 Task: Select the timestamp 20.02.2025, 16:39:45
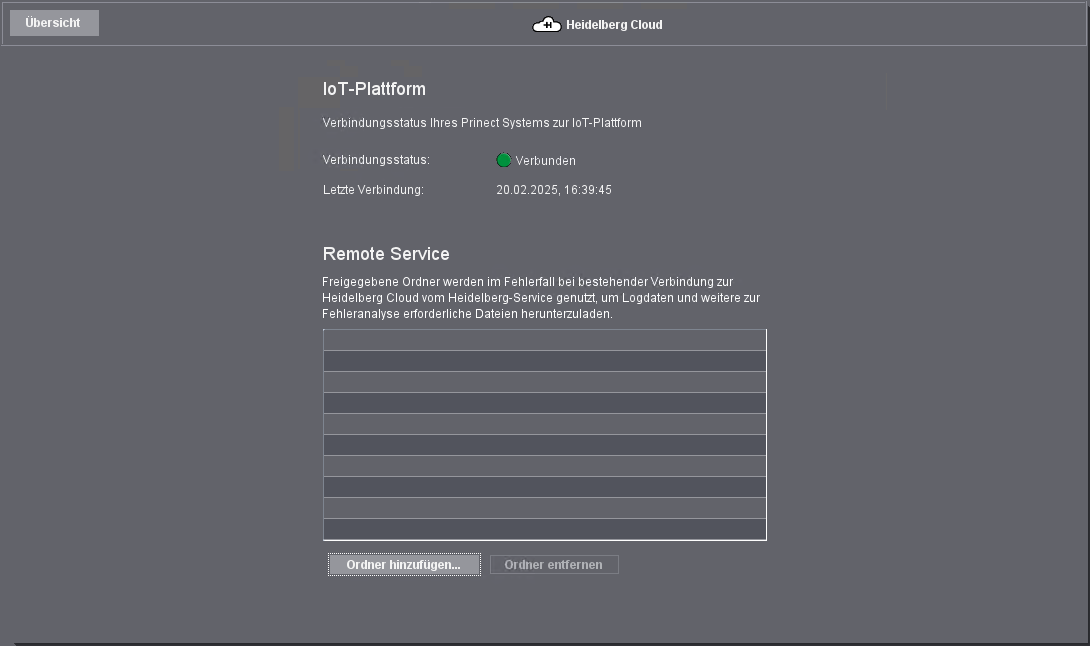[554, 190]
